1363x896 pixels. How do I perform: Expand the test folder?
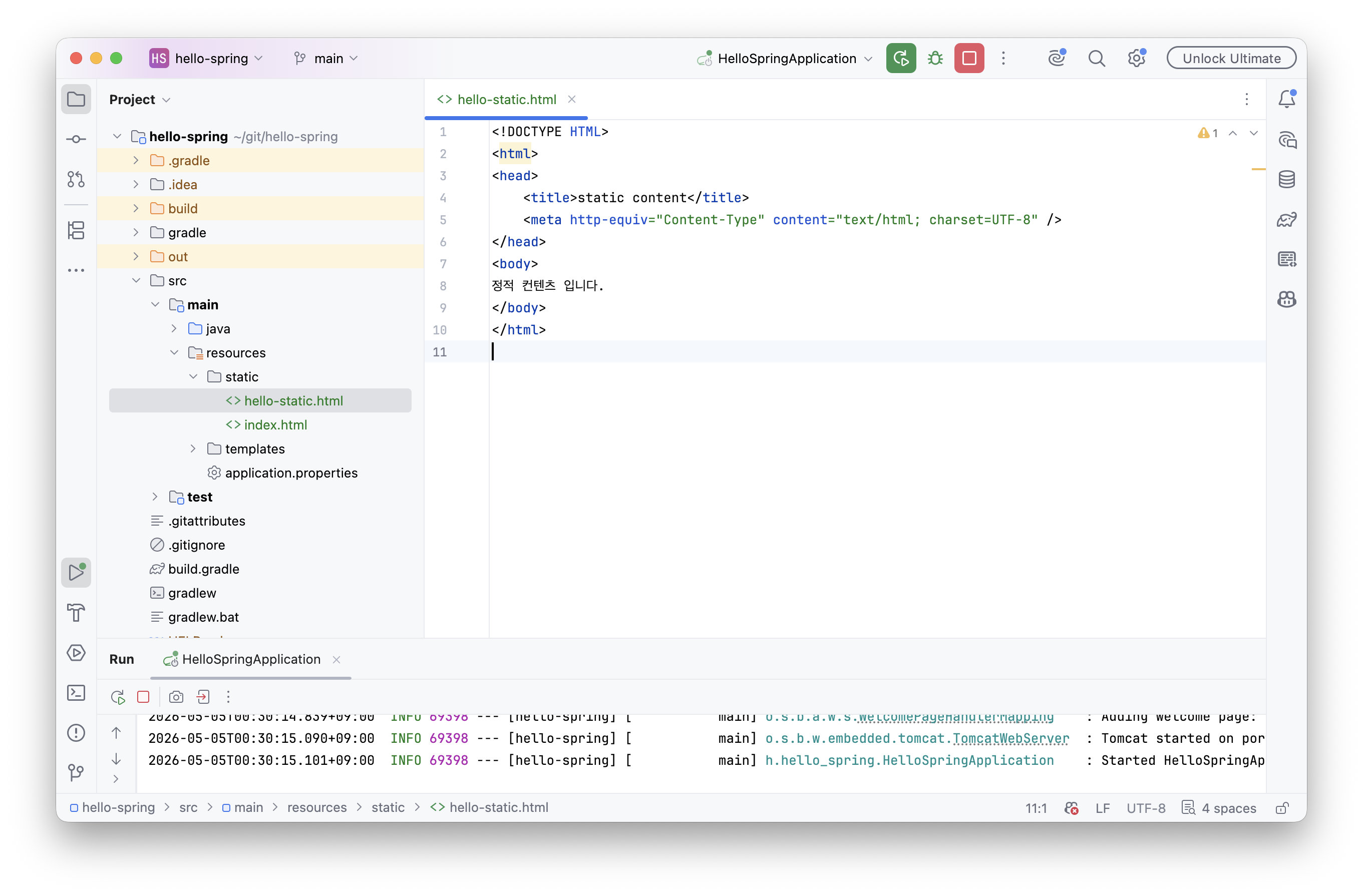155,497
